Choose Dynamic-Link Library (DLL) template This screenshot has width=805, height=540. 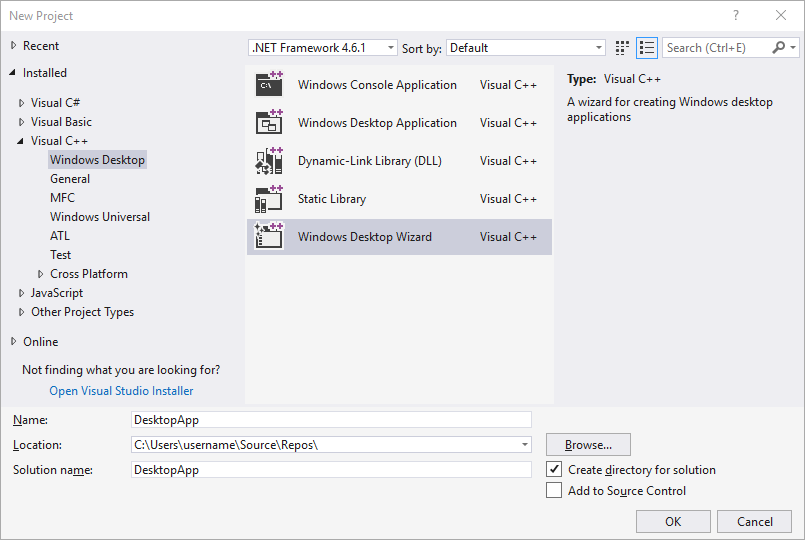coord(399,161)
